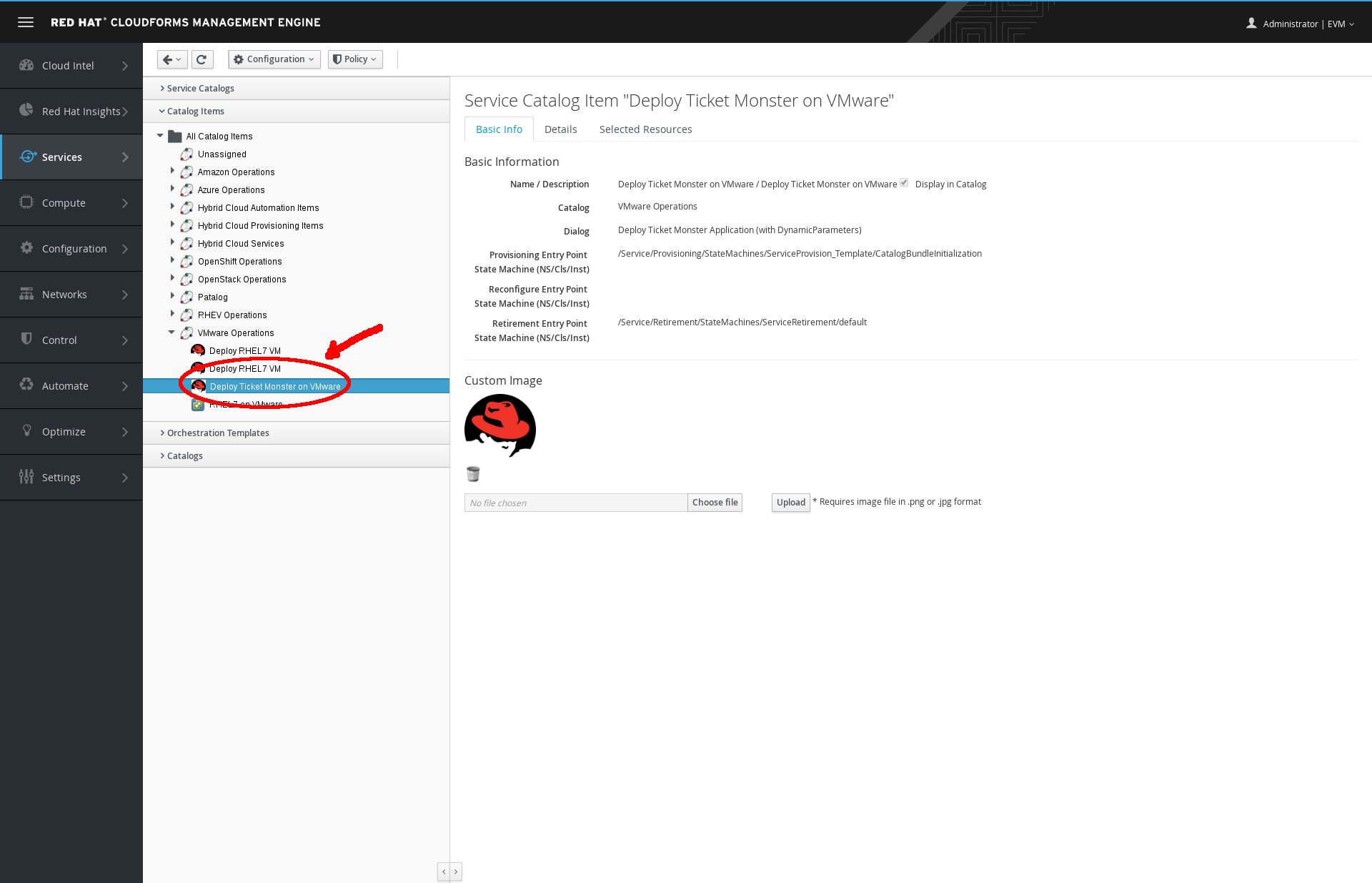This screenshot has width=1372, height=883.
Task: Open the Policy toolbar dropdown
Action: click(355, 59)
